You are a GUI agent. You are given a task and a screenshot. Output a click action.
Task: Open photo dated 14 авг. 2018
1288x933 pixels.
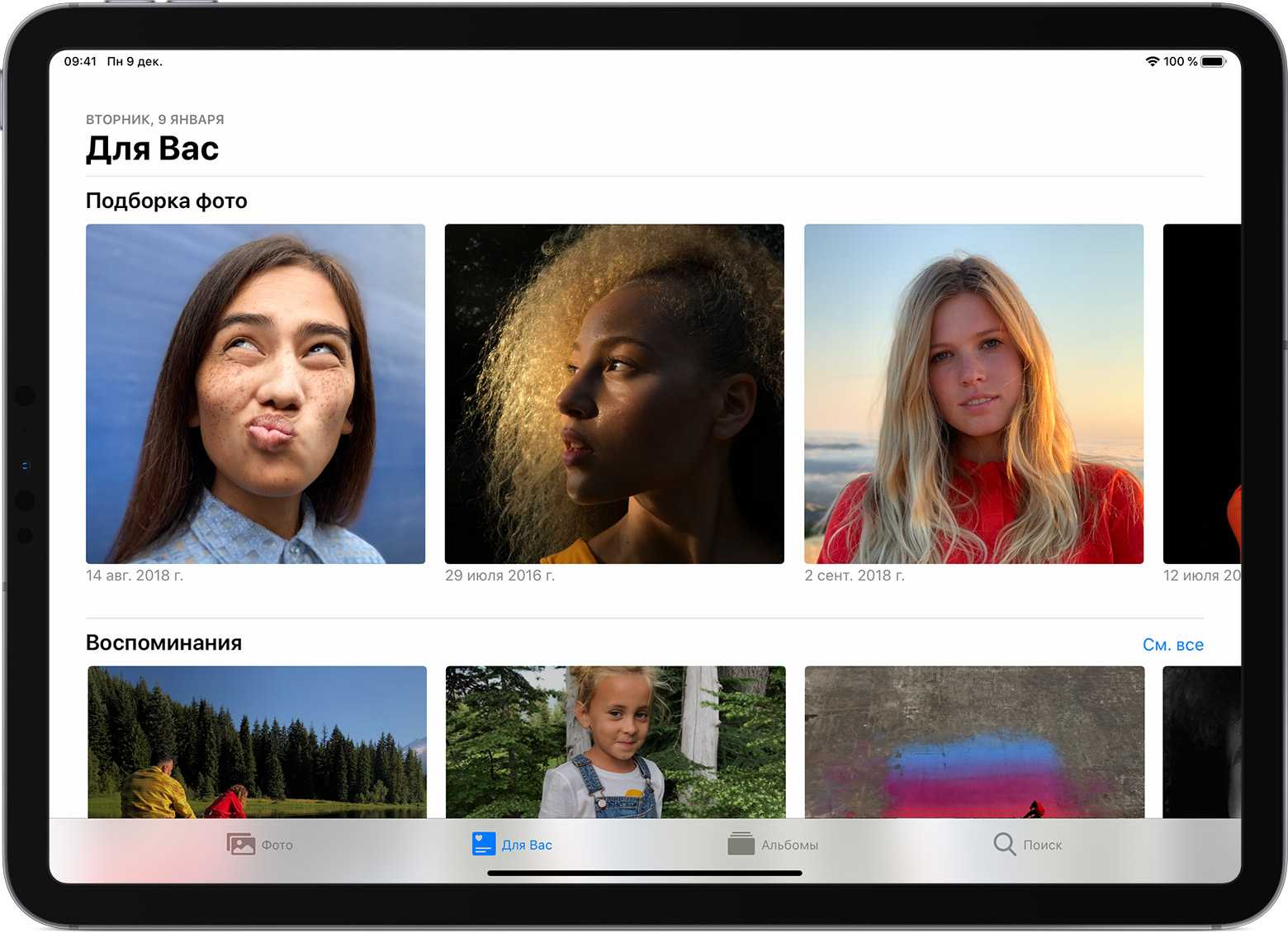click(x=255, y=394)
